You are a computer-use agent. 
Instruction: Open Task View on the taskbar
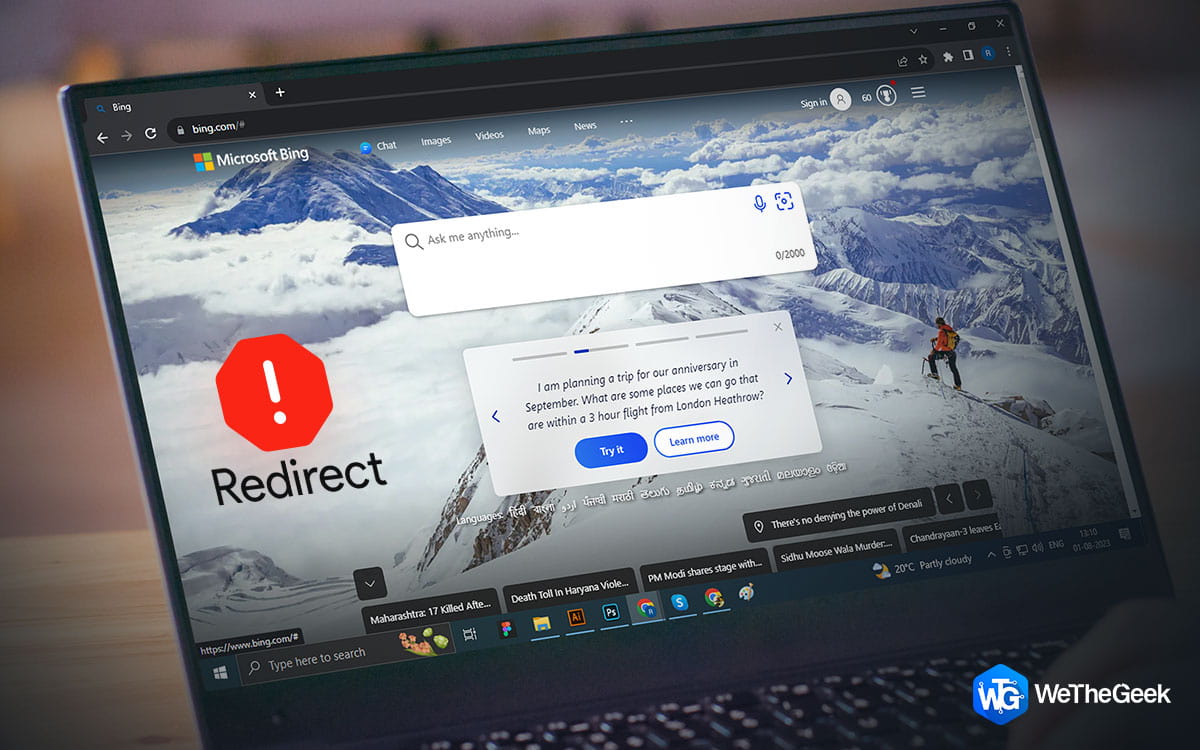point(470,633)
